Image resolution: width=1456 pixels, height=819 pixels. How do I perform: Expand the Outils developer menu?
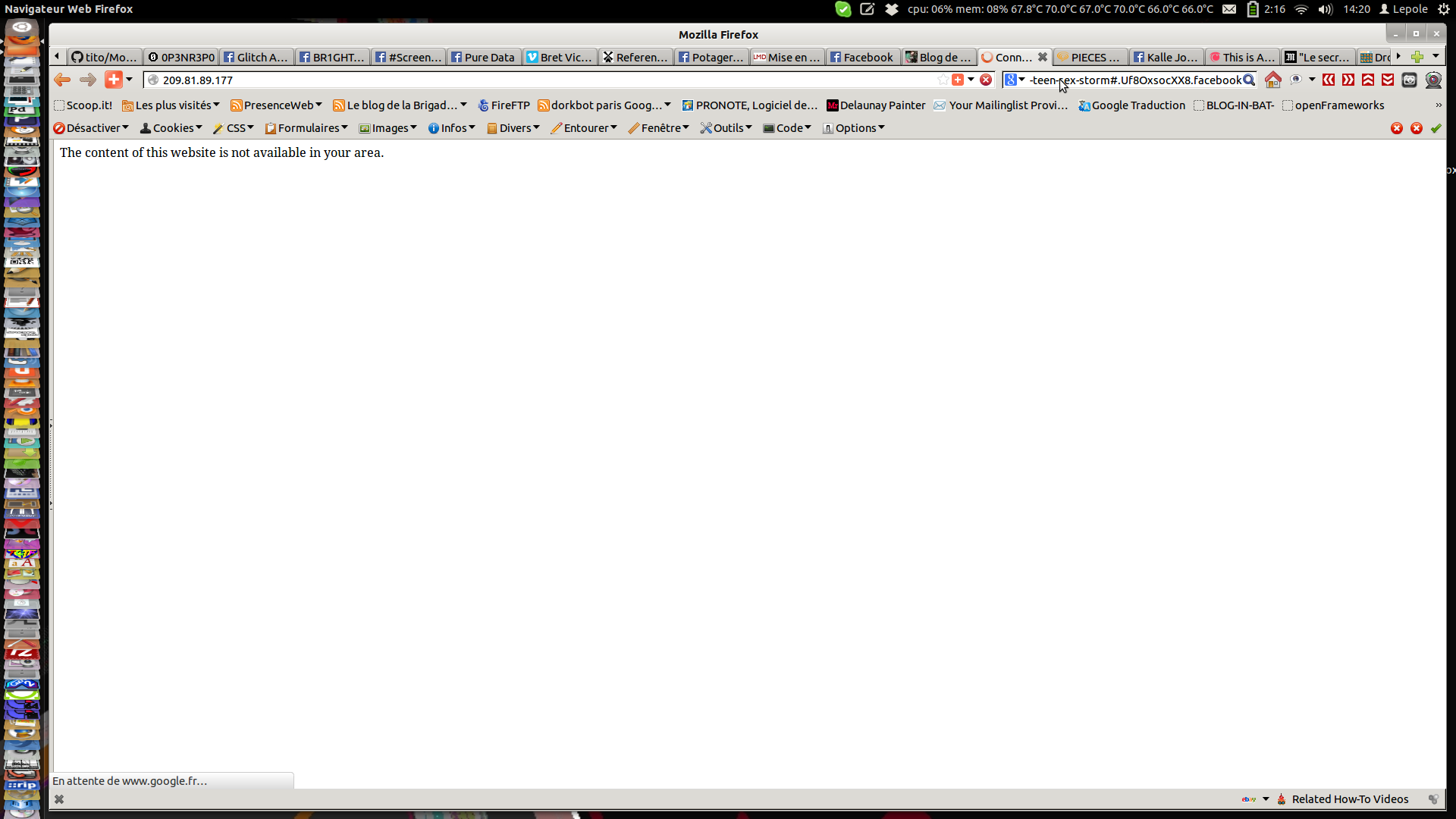point(726,128)
